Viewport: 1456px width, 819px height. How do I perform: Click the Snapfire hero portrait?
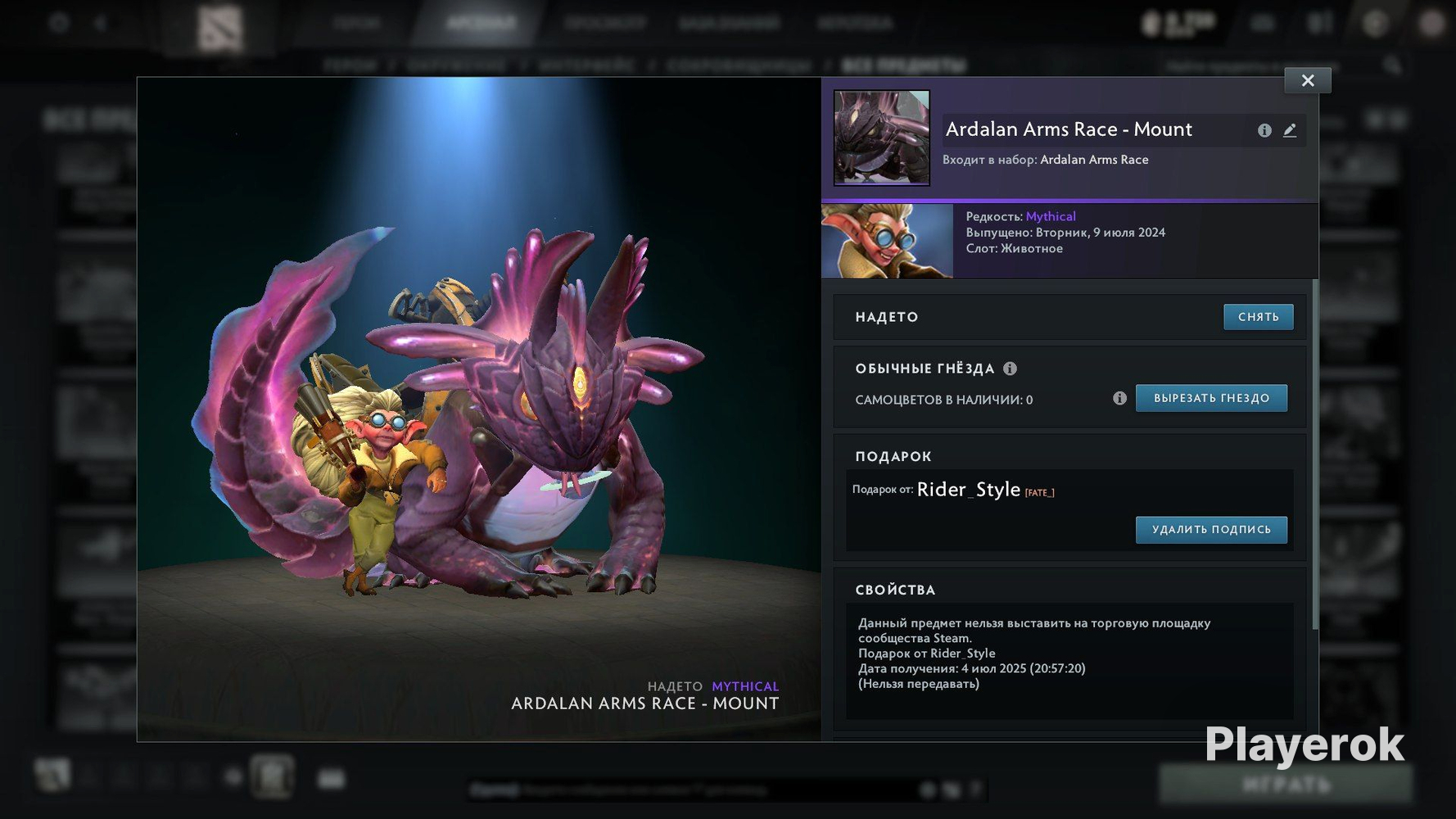tap(887, 242)
